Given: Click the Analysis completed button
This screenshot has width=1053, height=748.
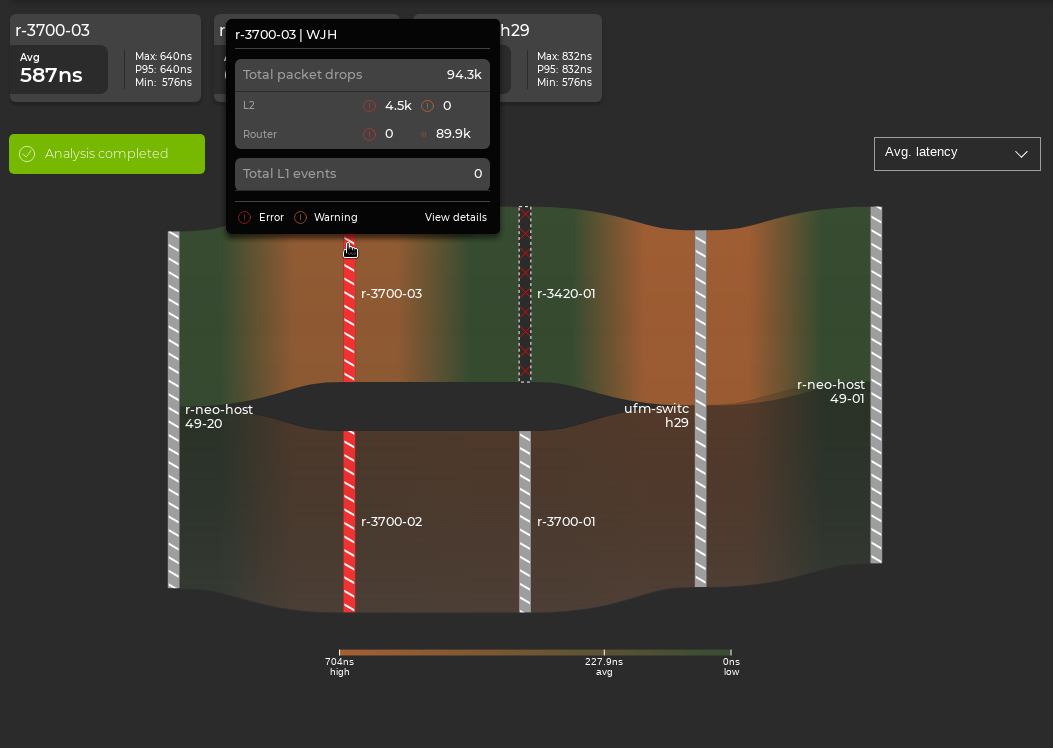Looking at the screenshot, I should tap(106, 153).
